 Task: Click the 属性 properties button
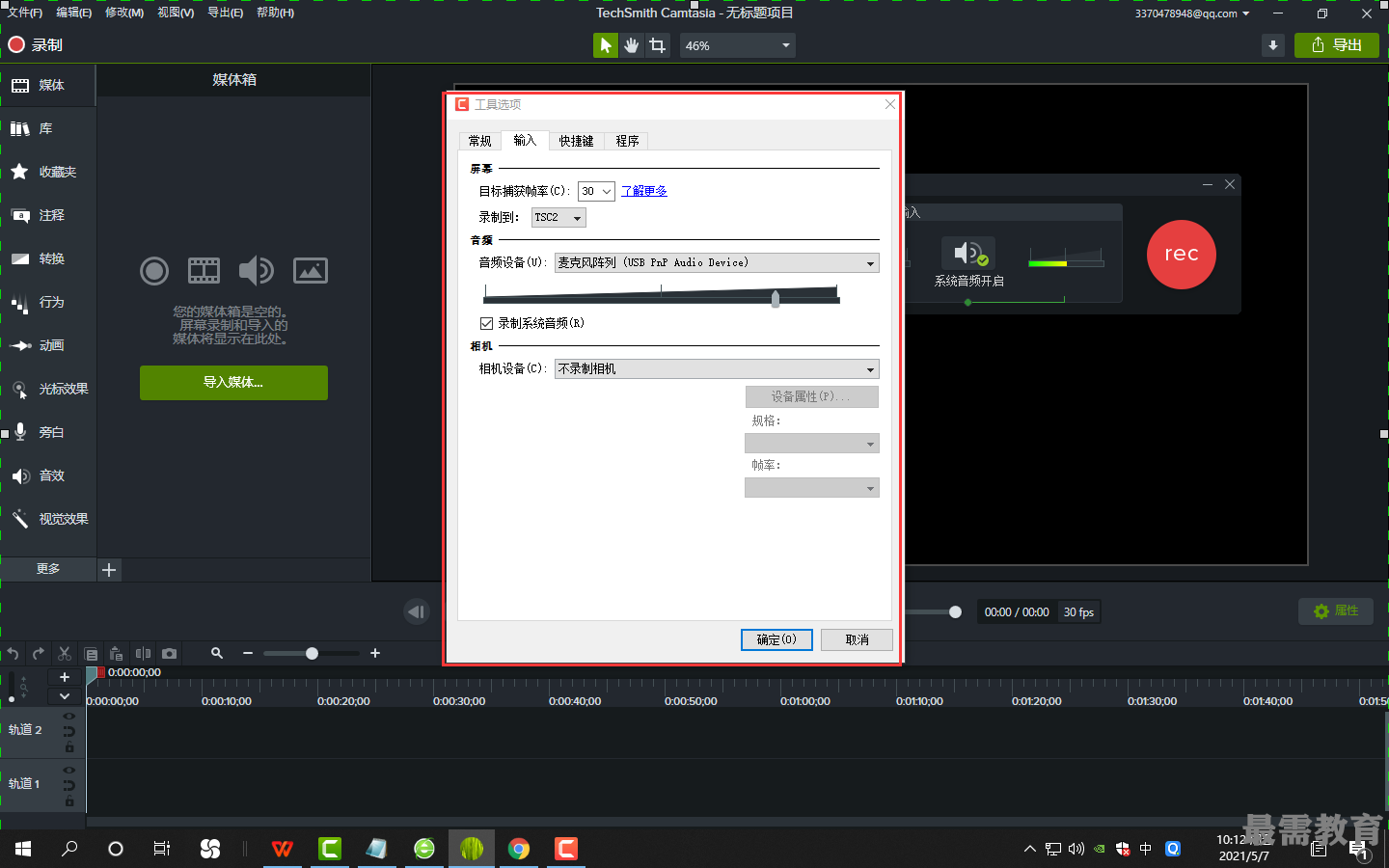1336,610
